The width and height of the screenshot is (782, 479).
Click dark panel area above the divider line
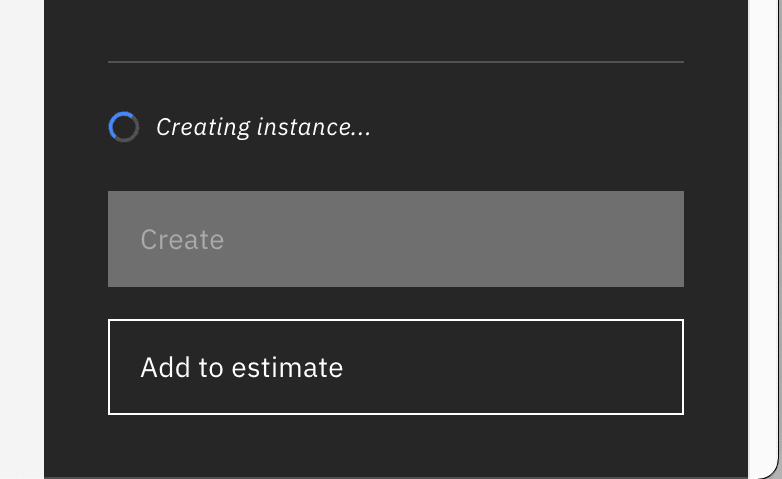tap(395, 30)
